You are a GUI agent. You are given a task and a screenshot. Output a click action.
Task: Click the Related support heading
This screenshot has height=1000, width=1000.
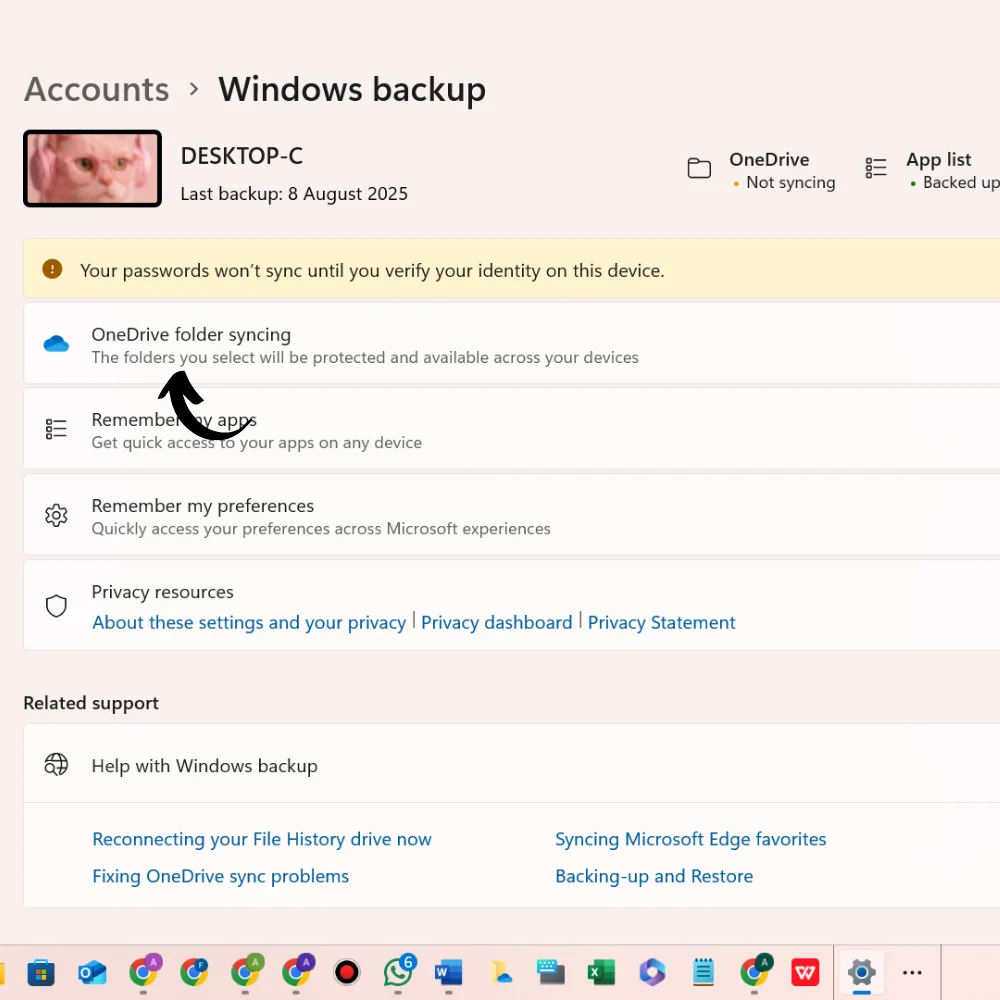pos(91,703)
